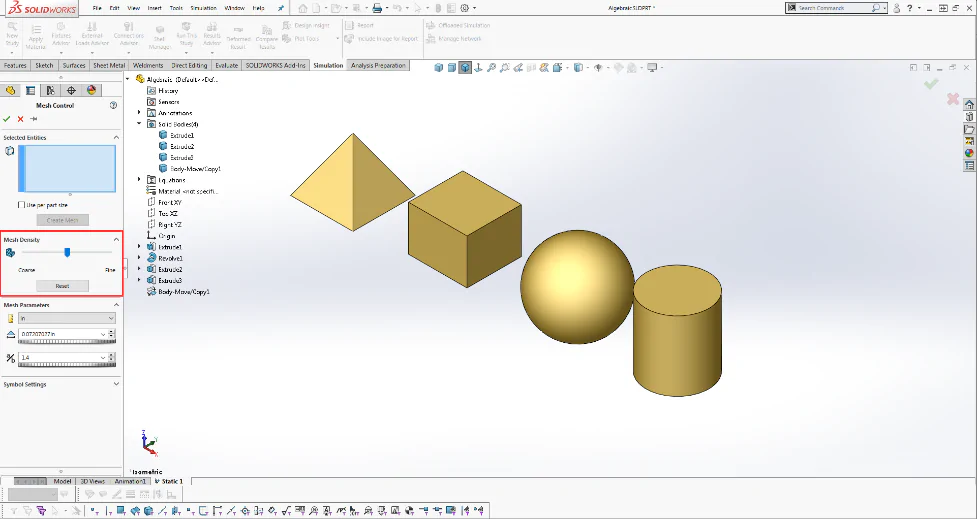Click the Mesh Density slider handle
Viewport: 977px width, 519px height.
coord(67,252)
